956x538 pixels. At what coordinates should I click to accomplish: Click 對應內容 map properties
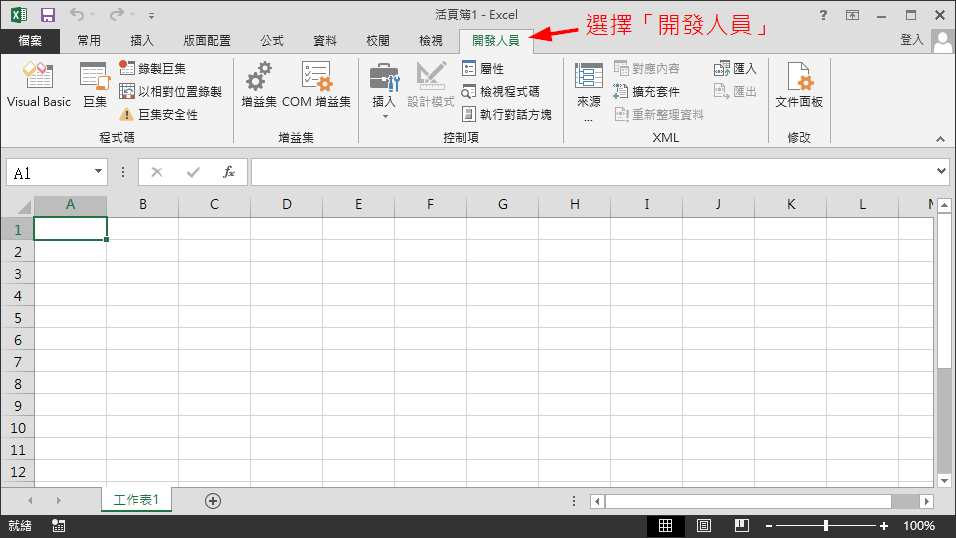click(x=647, y=68)
